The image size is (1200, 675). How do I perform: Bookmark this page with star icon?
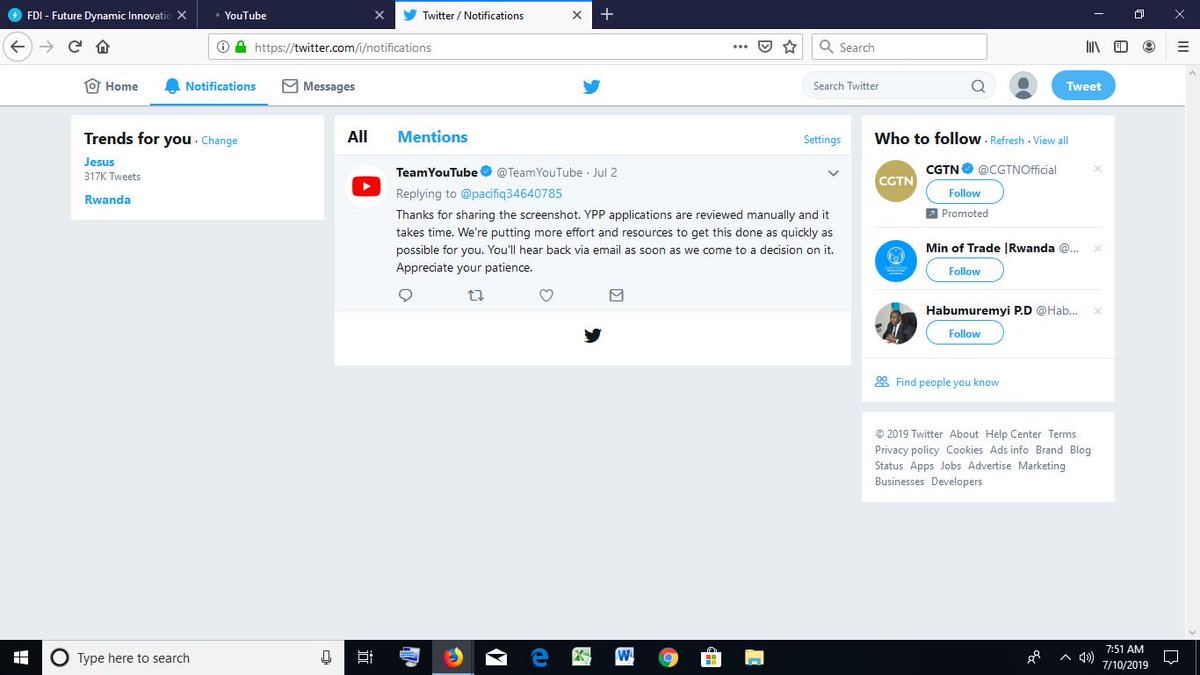(790, 47)
